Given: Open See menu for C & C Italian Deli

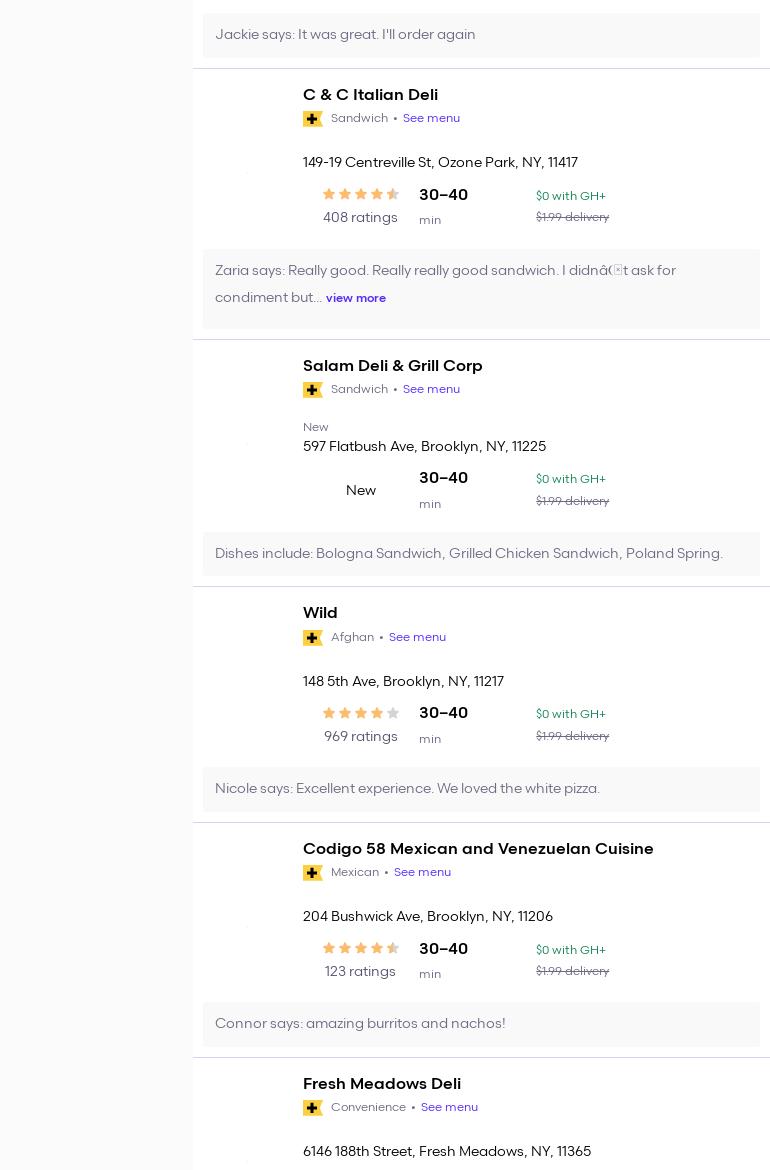Looking at the screenshot, I should [431, 118].
